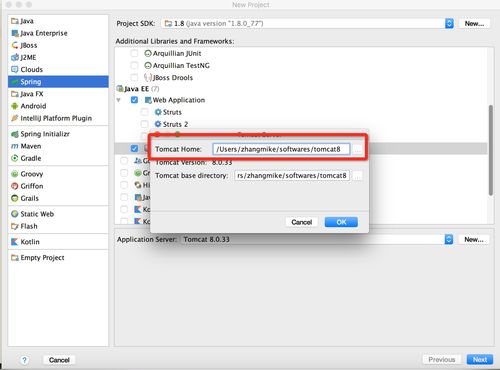Select the Groovy project type icon
Screen dimensions: 500x370
point(15,174)
